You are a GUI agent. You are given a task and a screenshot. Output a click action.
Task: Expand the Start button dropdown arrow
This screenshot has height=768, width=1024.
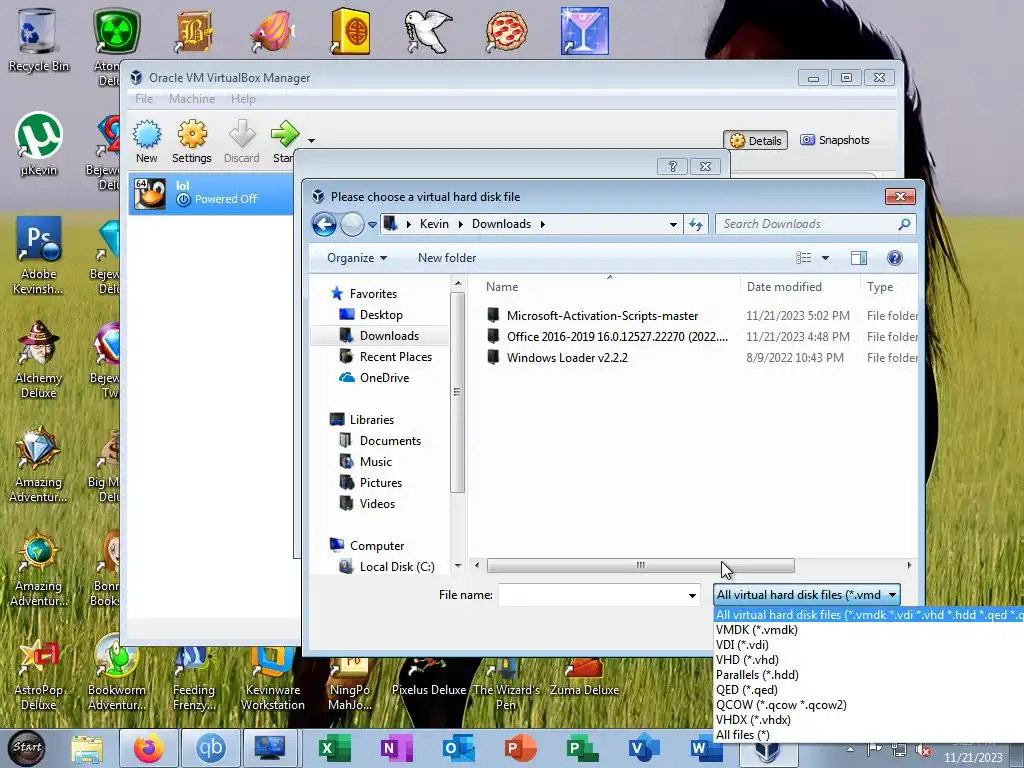click(312, 140)
